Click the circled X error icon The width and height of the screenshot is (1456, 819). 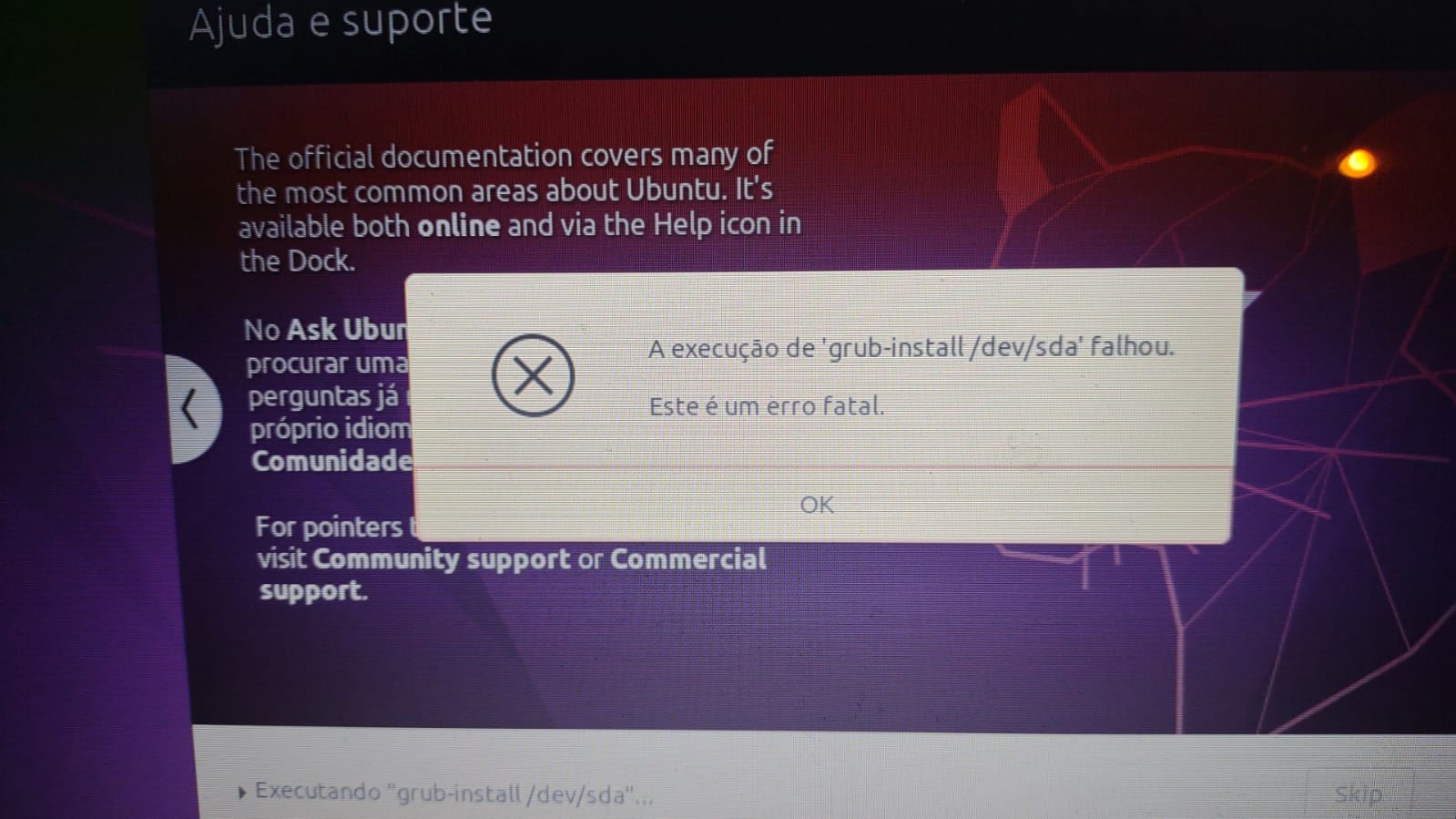coord(533,375)
